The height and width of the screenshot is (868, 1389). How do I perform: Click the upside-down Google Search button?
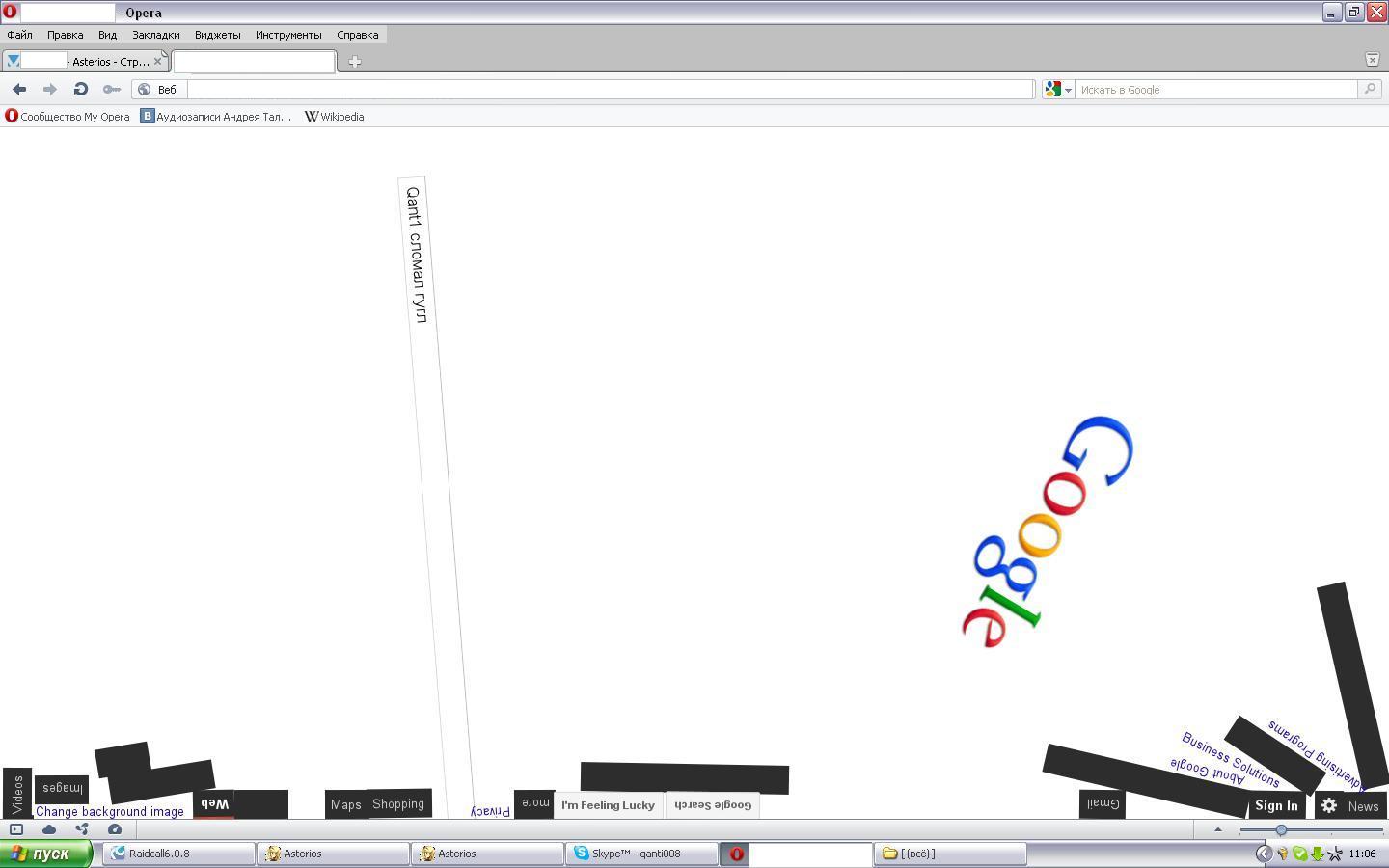[713, 805]
